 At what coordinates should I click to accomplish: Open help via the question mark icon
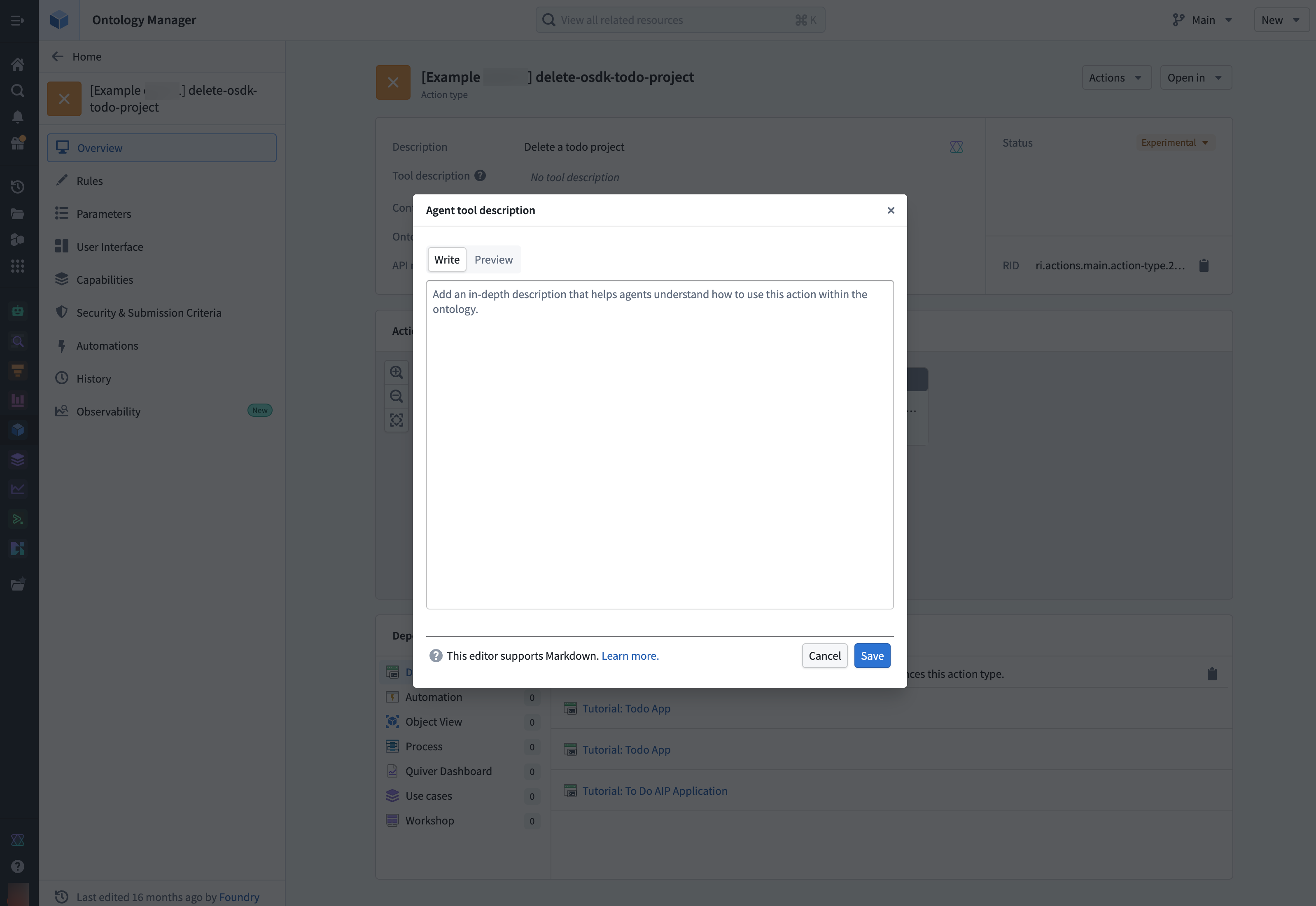[18, 866]
